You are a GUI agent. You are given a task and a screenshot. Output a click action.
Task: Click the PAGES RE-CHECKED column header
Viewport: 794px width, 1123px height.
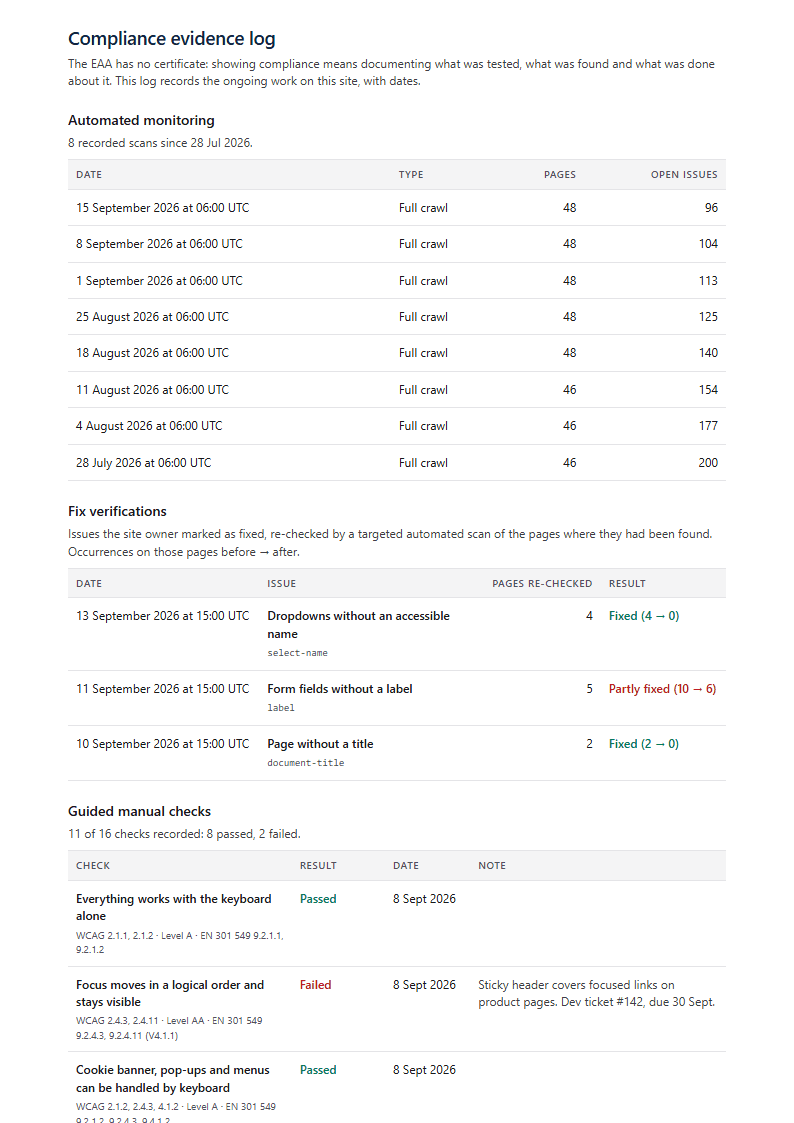coord(542,584)
